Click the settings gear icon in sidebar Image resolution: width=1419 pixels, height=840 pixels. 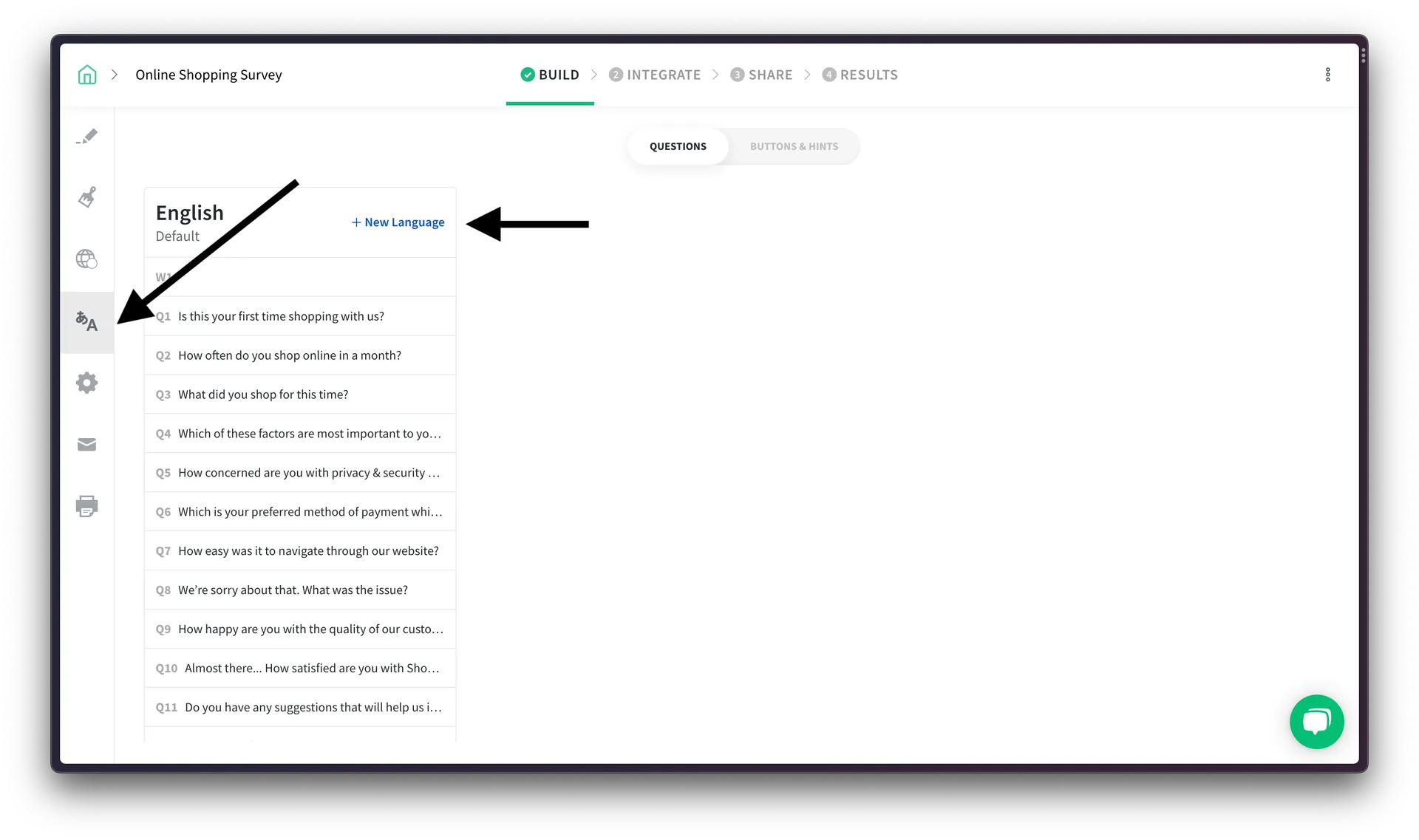pyautogui.click(x=87, y=383)
